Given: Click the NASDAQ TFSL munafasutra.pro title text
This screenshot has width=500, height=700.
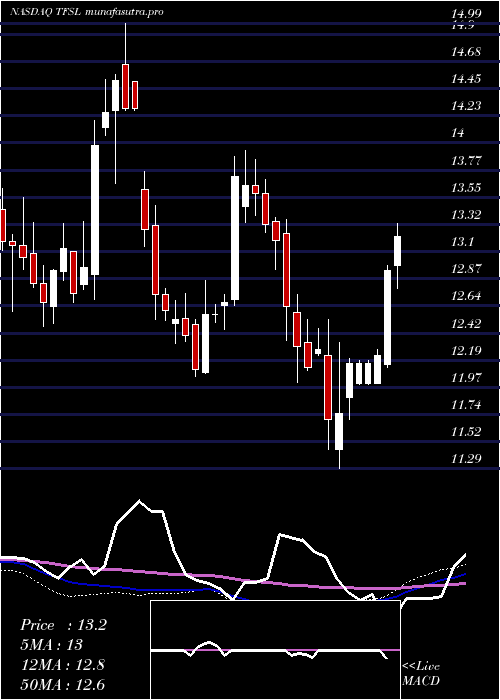Looking at the screenshot, I should 87,12.
